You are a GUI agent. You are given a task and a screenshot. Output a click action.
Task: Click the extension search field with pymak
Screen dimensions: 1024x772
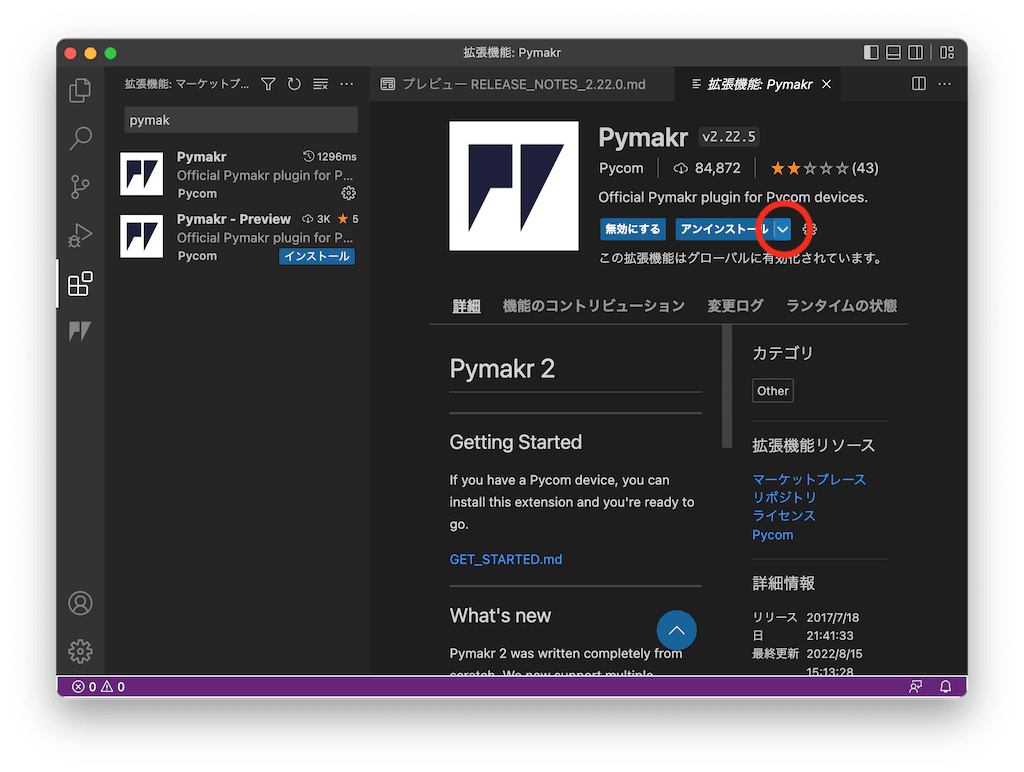[241, 120]
